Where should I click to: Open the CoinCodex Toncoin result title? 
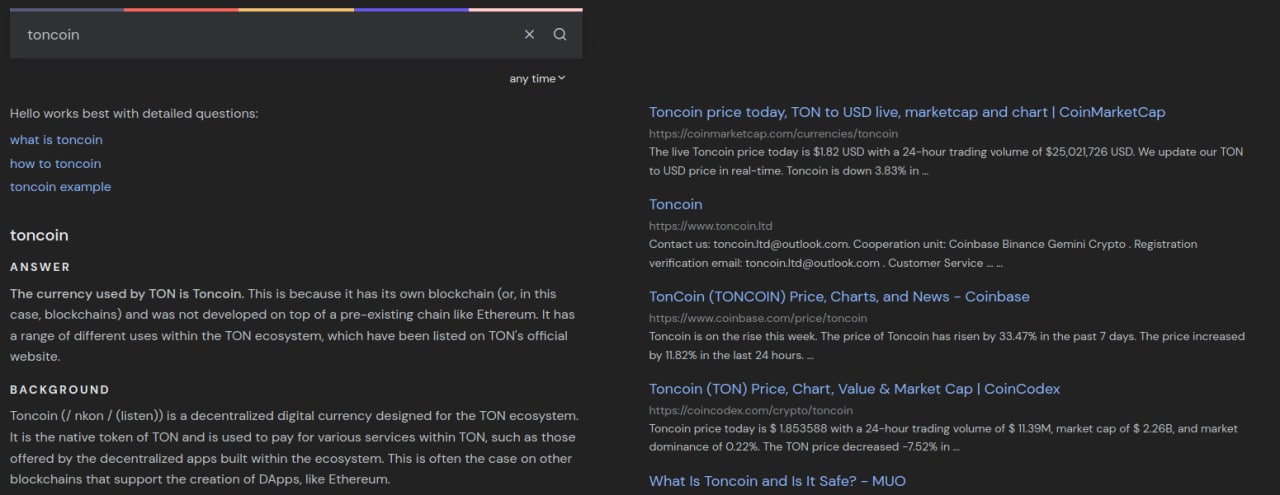click(854, 388)
